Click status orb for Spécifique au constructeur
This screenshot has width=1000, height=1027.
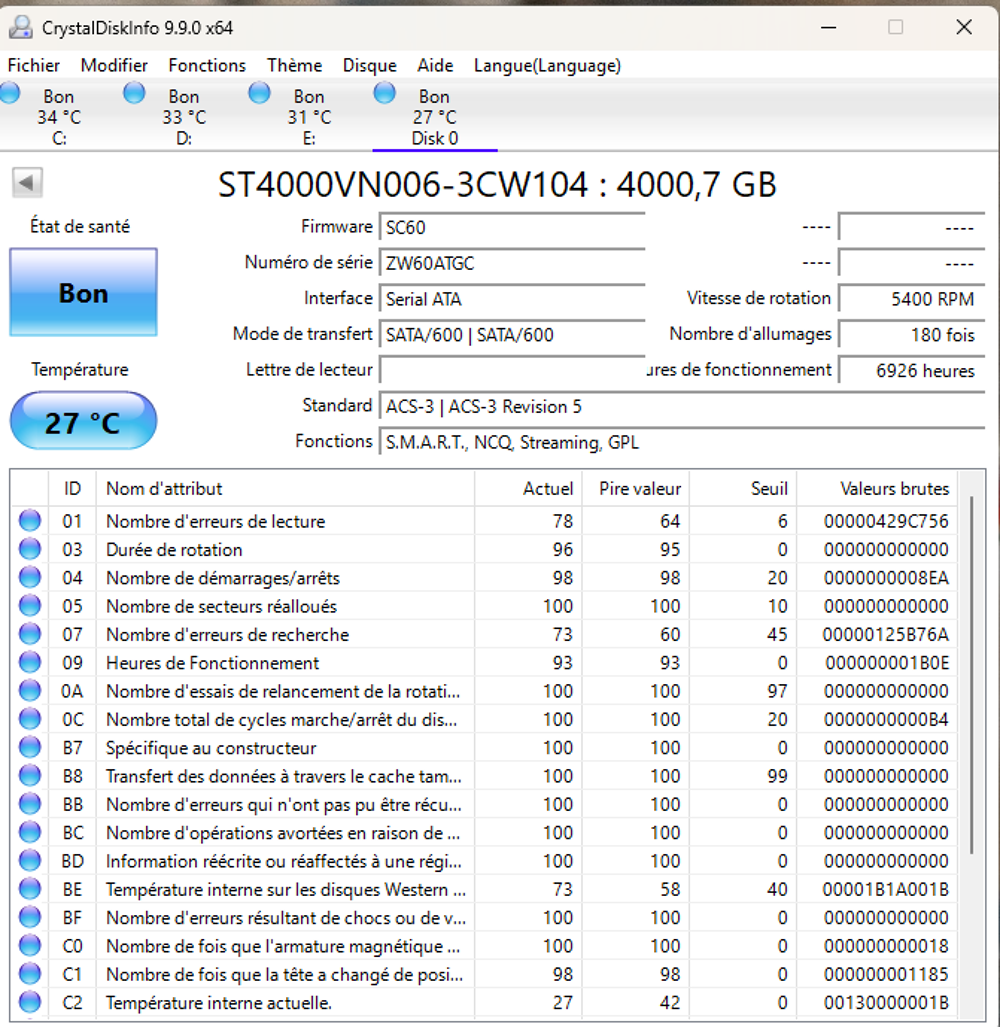(x=29, y=747)
